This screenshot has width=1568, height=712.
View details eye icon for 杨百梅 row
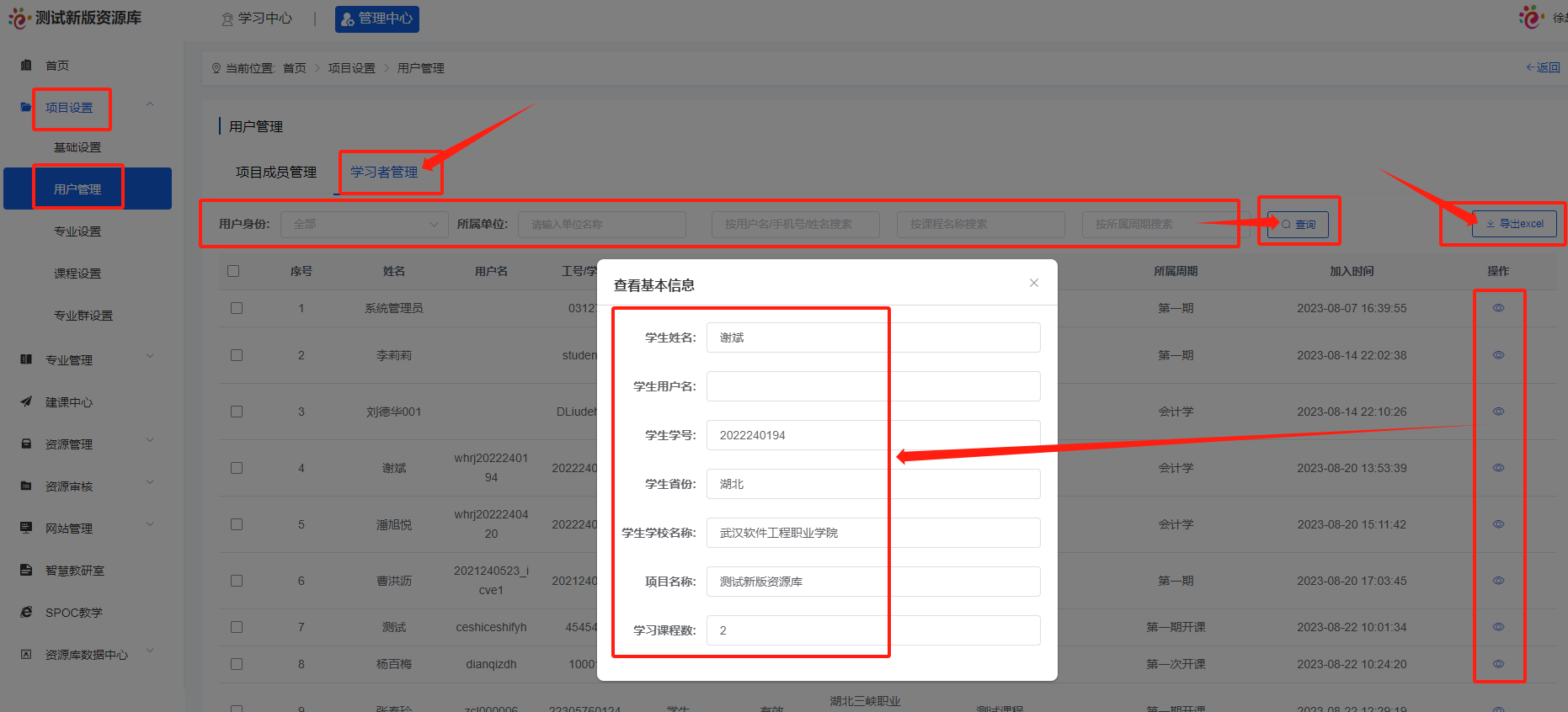(x=1498, y=664)
